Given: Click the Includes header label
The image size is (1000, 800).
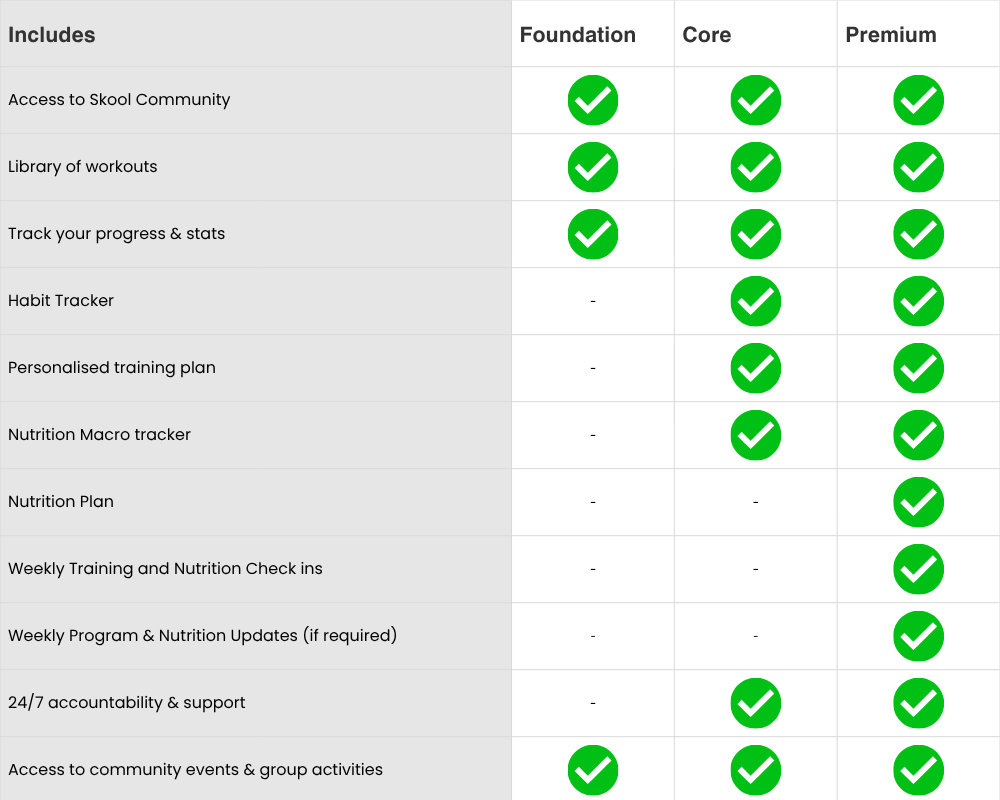Looking at the screenshot, I should [52, 35].
